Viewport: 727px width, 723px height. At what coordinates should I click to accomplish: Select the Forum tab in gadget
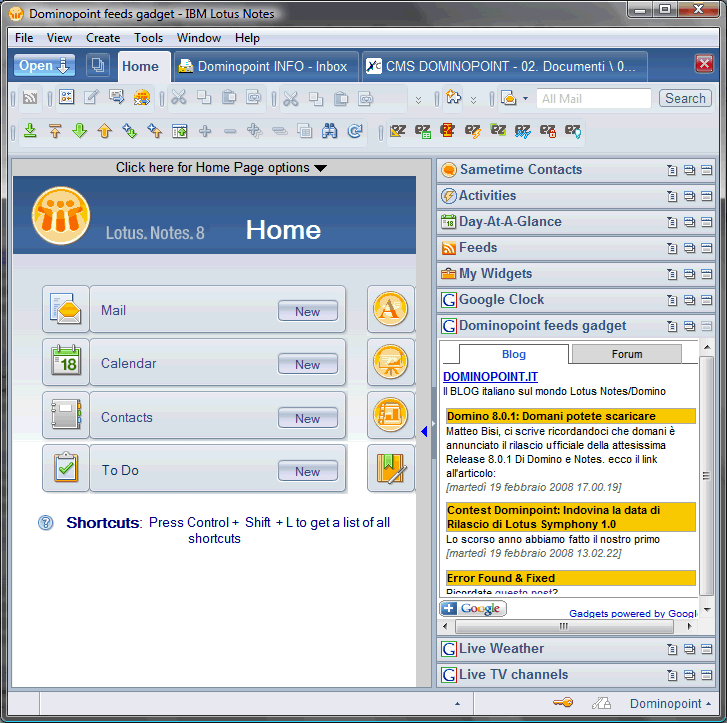pos(627,354)
